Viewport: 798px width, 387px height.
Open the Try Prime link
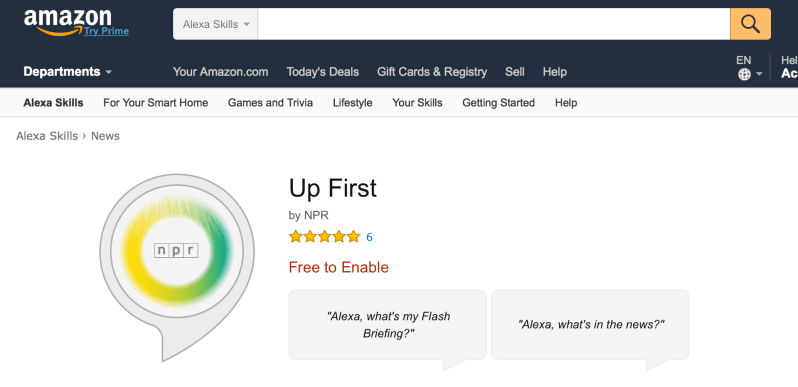tap(106, 31)
